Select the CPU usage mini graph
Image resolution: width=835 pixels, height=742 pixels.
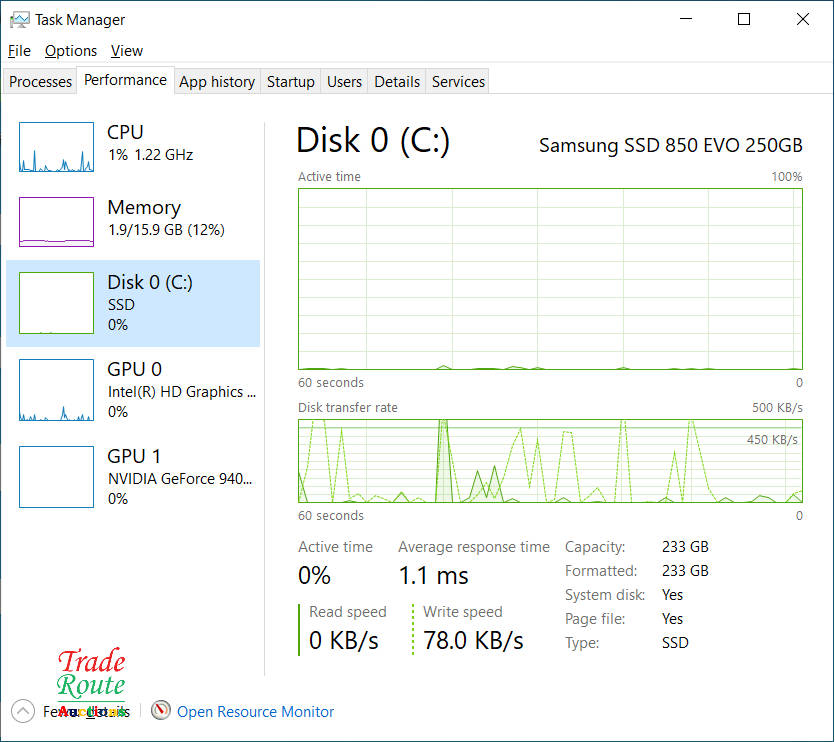coord(56,148)
